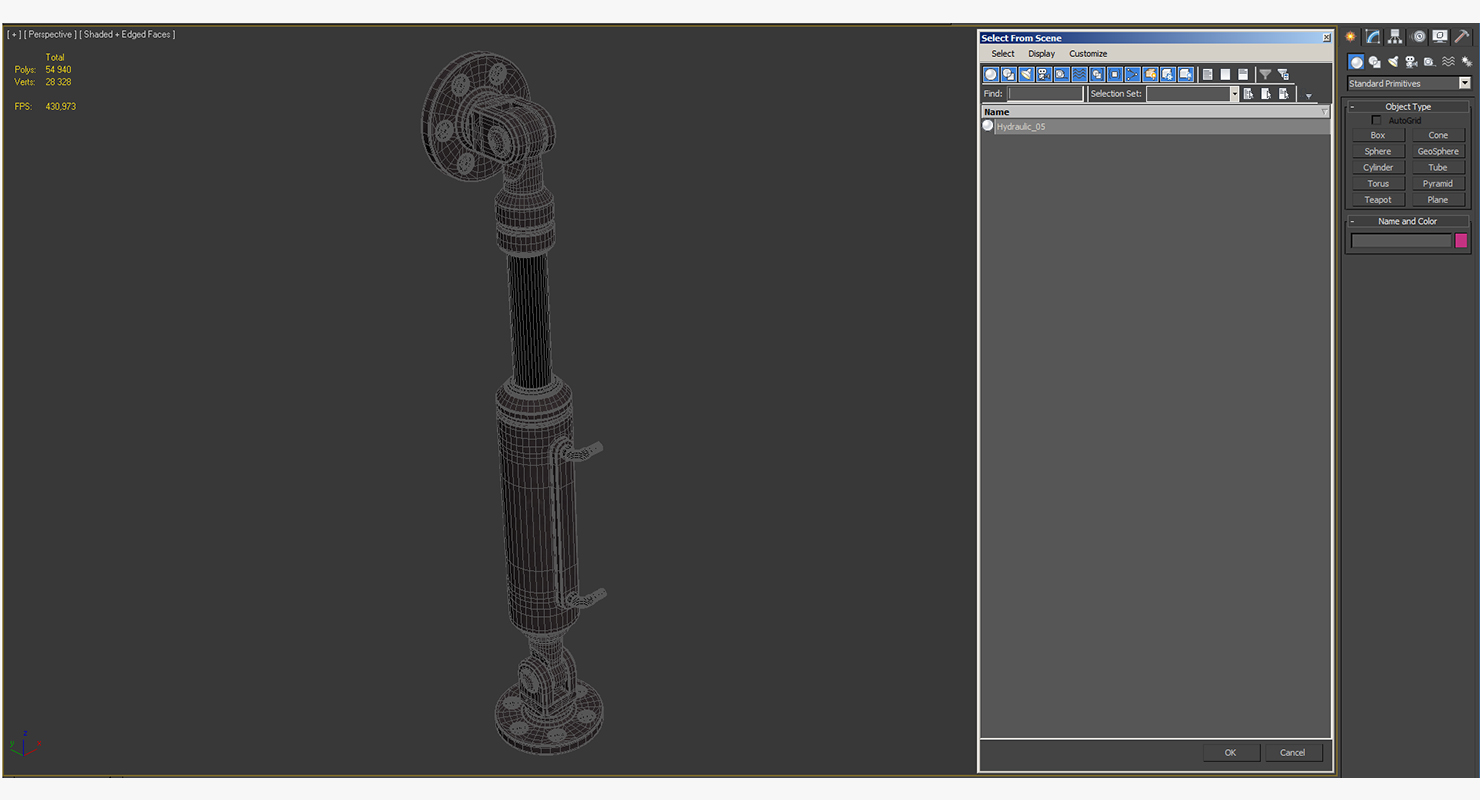The width and height of the screenshot is (1480, 800).
Task: Click the Cone primitive button
Action: point(1438,135)
